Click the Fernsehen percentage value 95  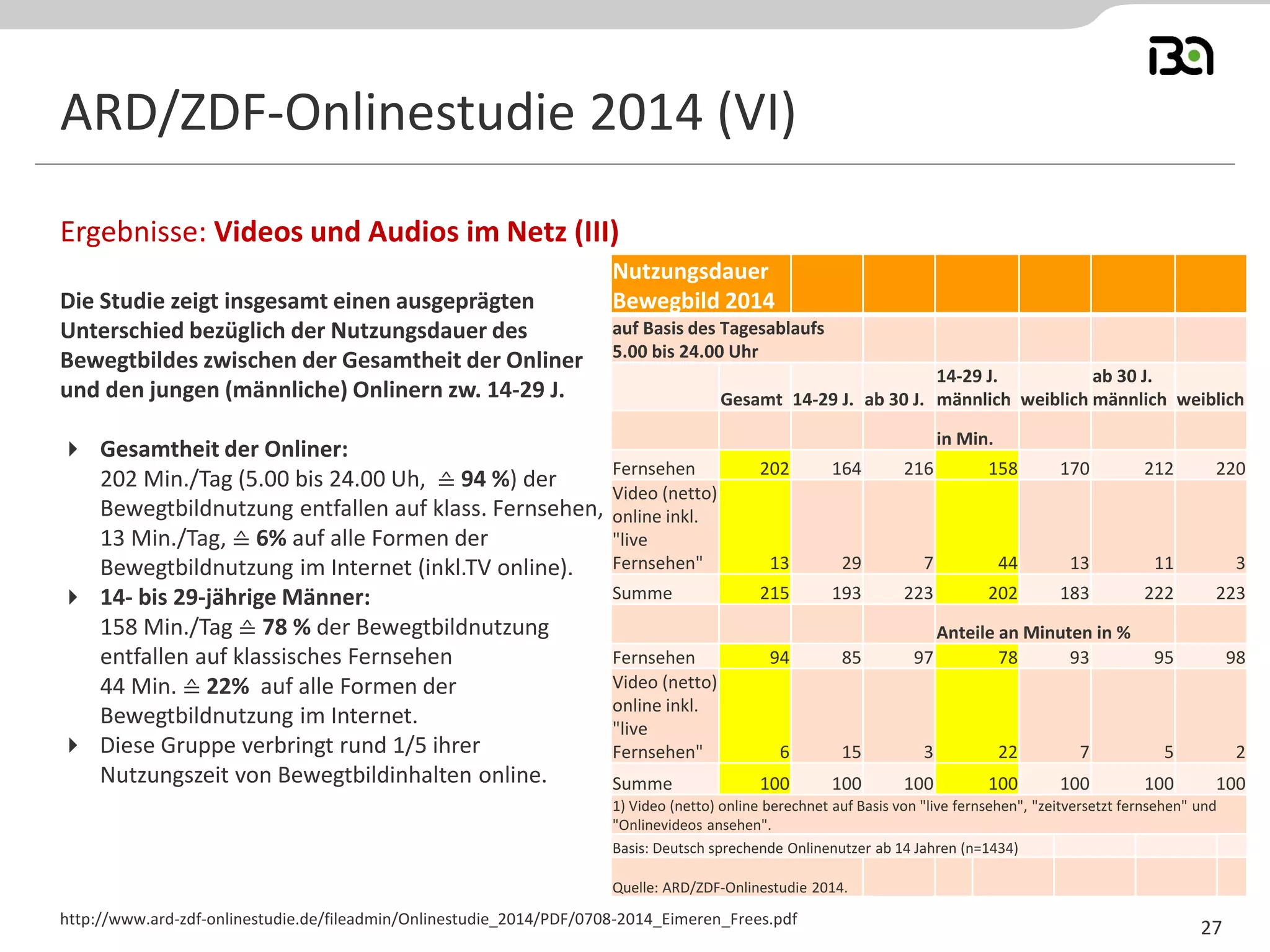[1163, 657]
